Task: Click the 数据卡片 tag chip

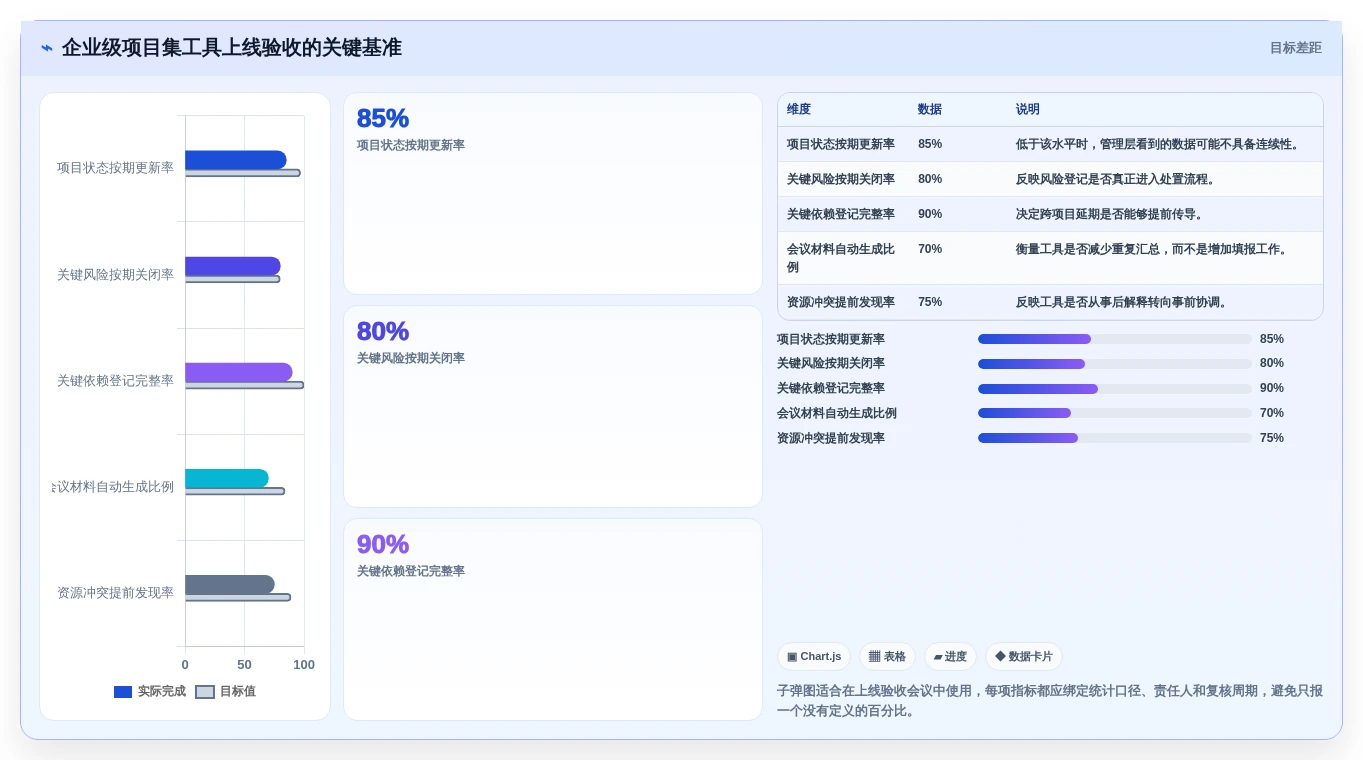Action: [x=1024, y=656]
